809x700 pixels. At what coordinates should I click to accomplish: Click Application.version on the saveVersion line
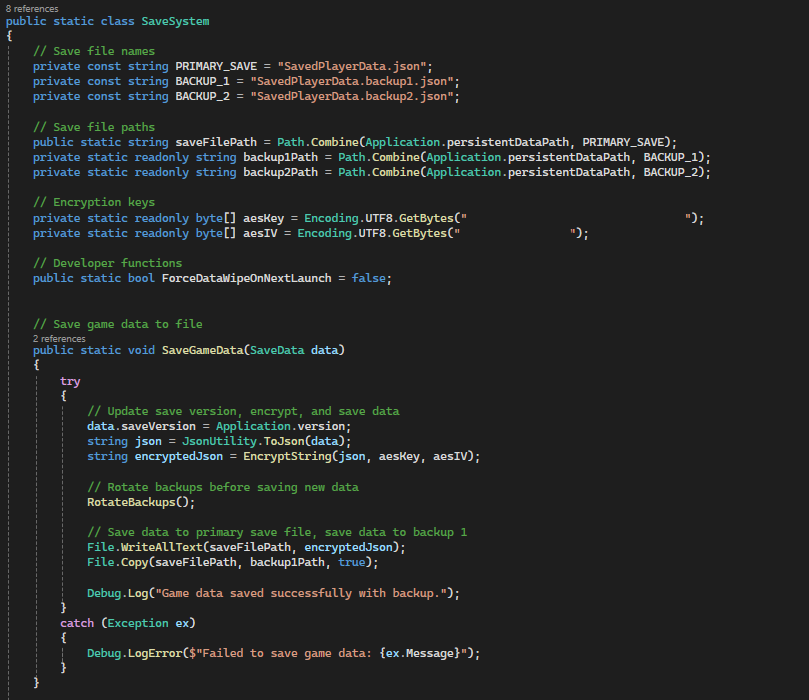281,426
